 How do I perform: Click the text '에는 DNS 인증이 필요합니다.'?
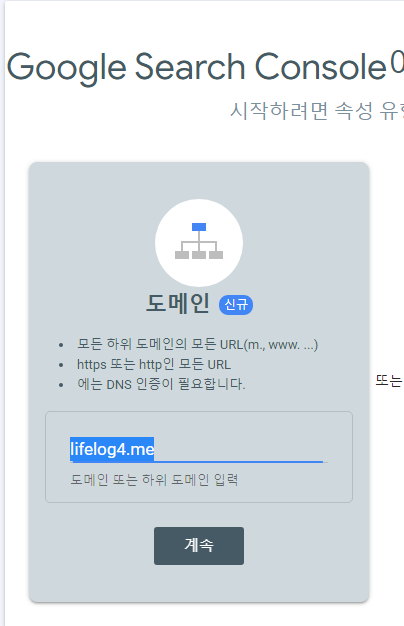pos(161,384)
